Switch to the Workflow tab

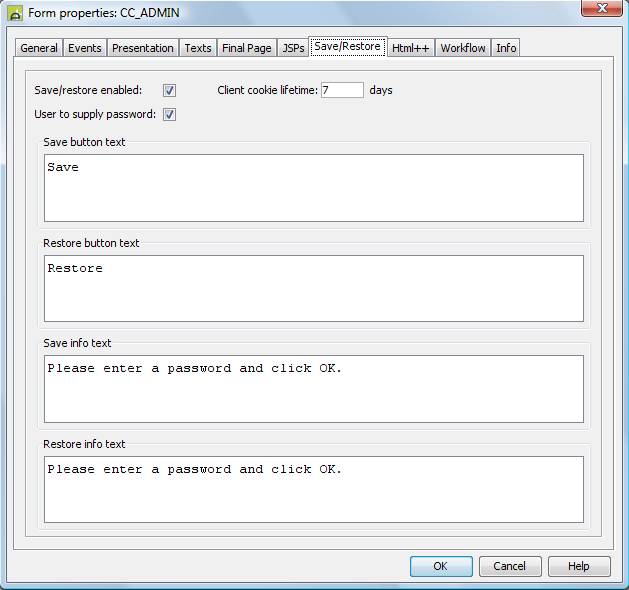point(463,48)
